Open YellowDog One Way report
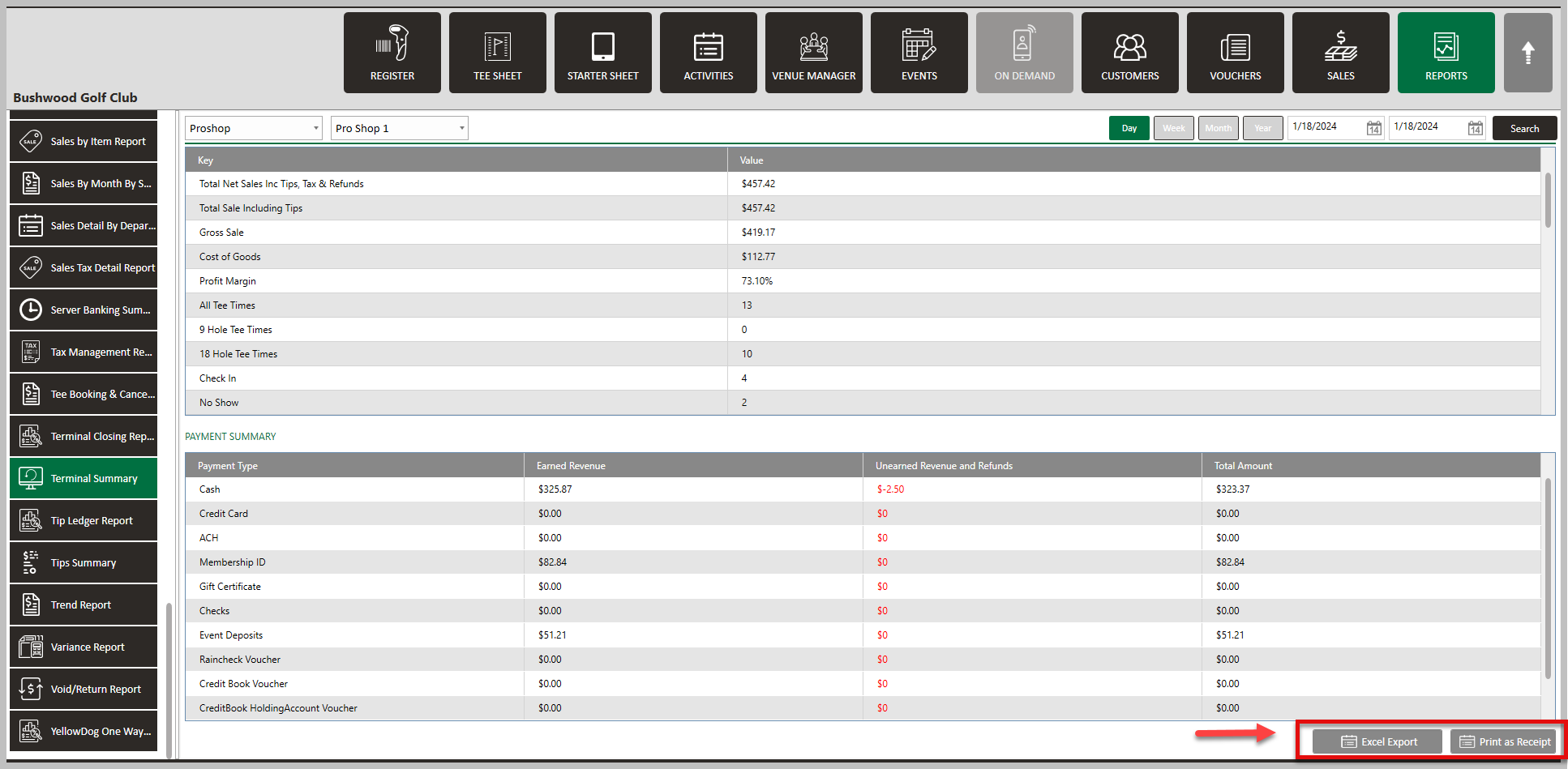1568x769 pixels. 84,731
